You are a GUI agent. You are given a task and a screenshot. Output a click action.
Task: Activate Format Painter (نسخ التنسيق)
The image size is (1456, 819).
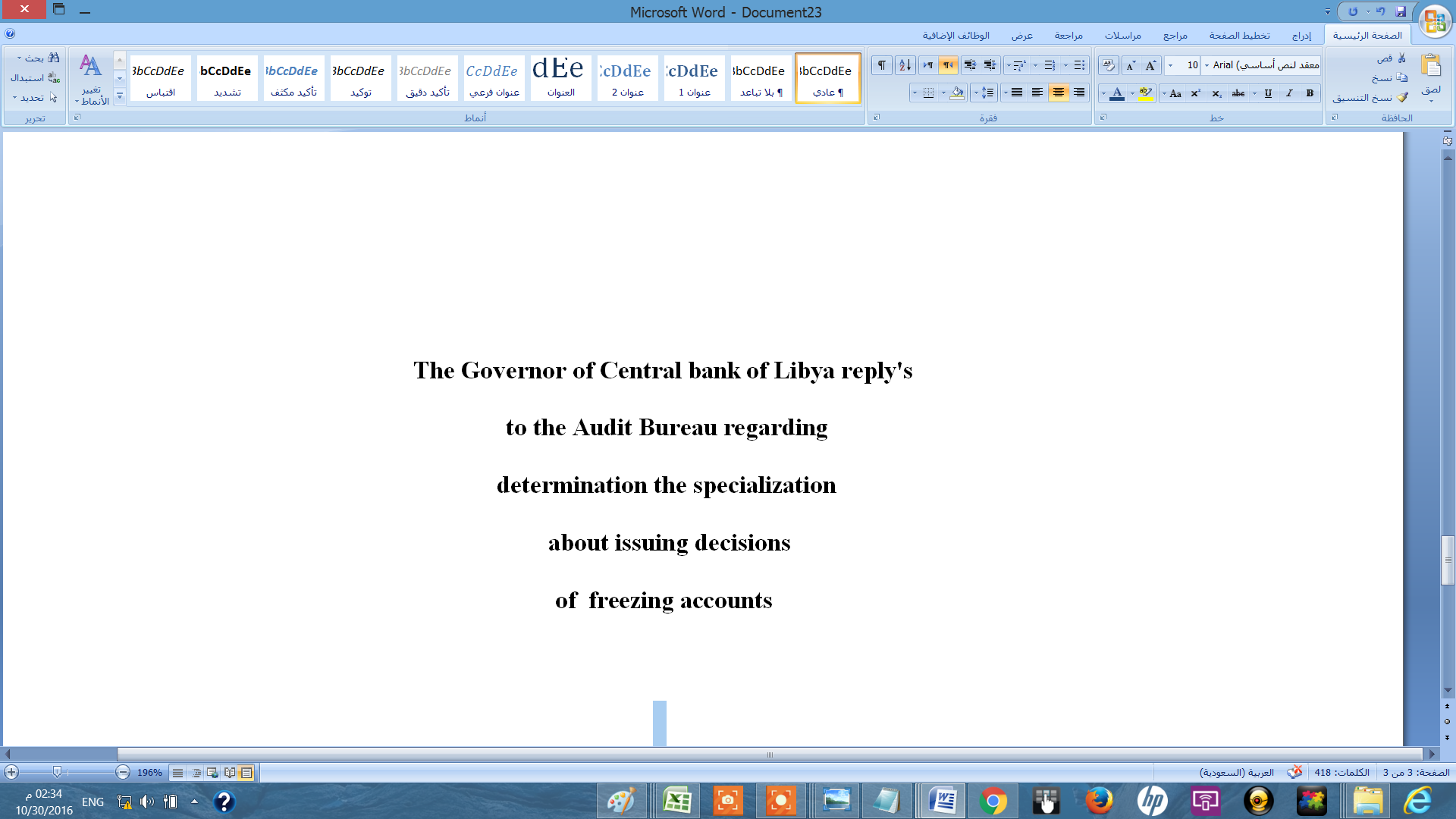[x=1370, y=98]
